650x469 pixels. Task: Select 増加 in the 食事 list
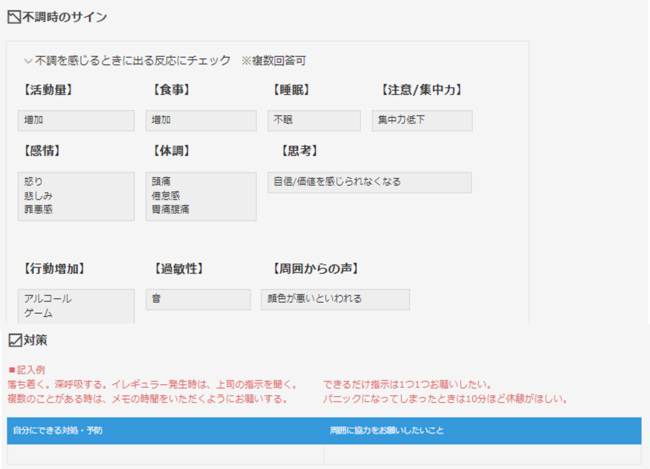pos(160,120)
